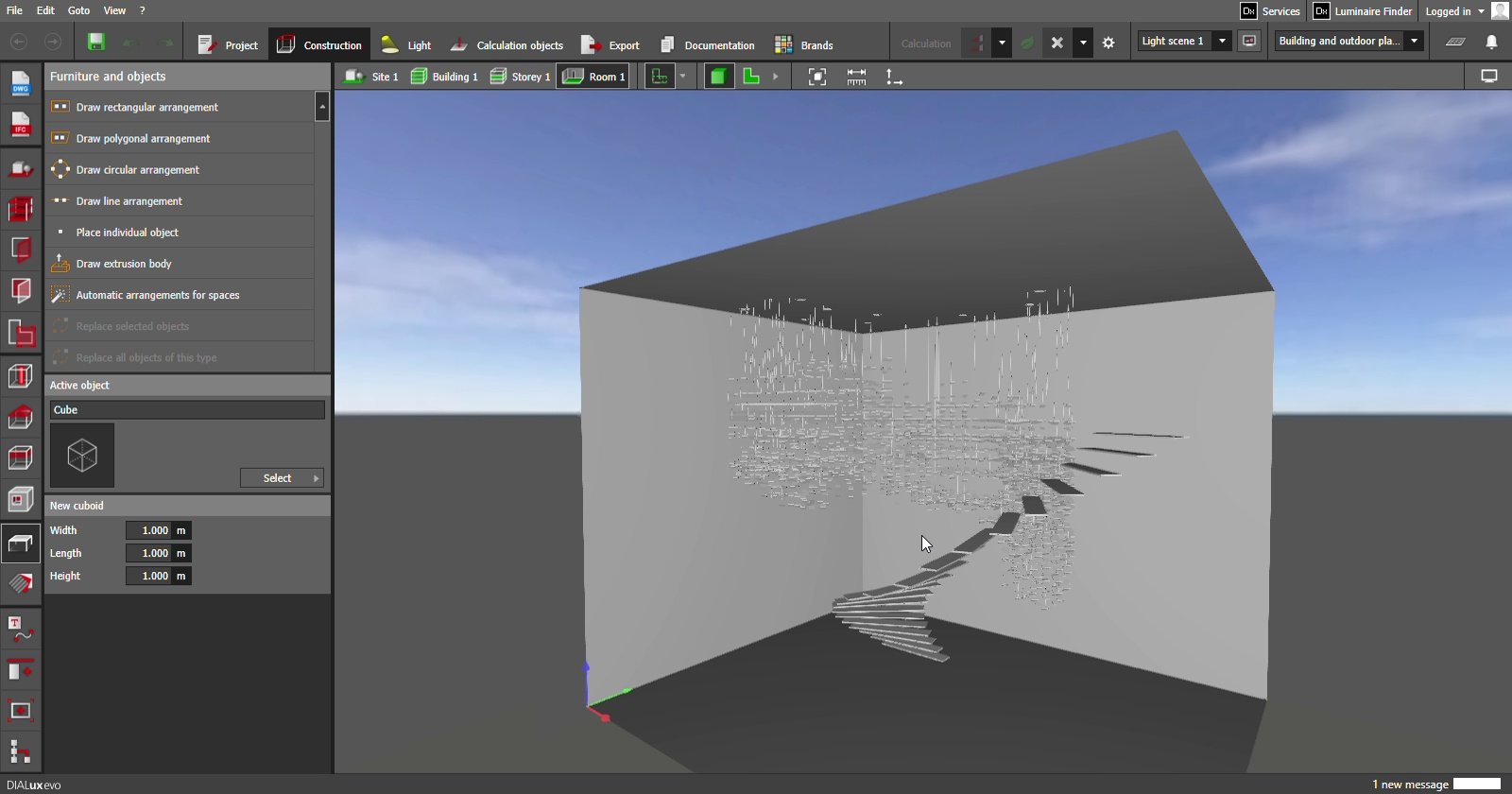This screenshot has width=1512, height=794.
Task: Expand more view options arrow
Action: [776, 77]
